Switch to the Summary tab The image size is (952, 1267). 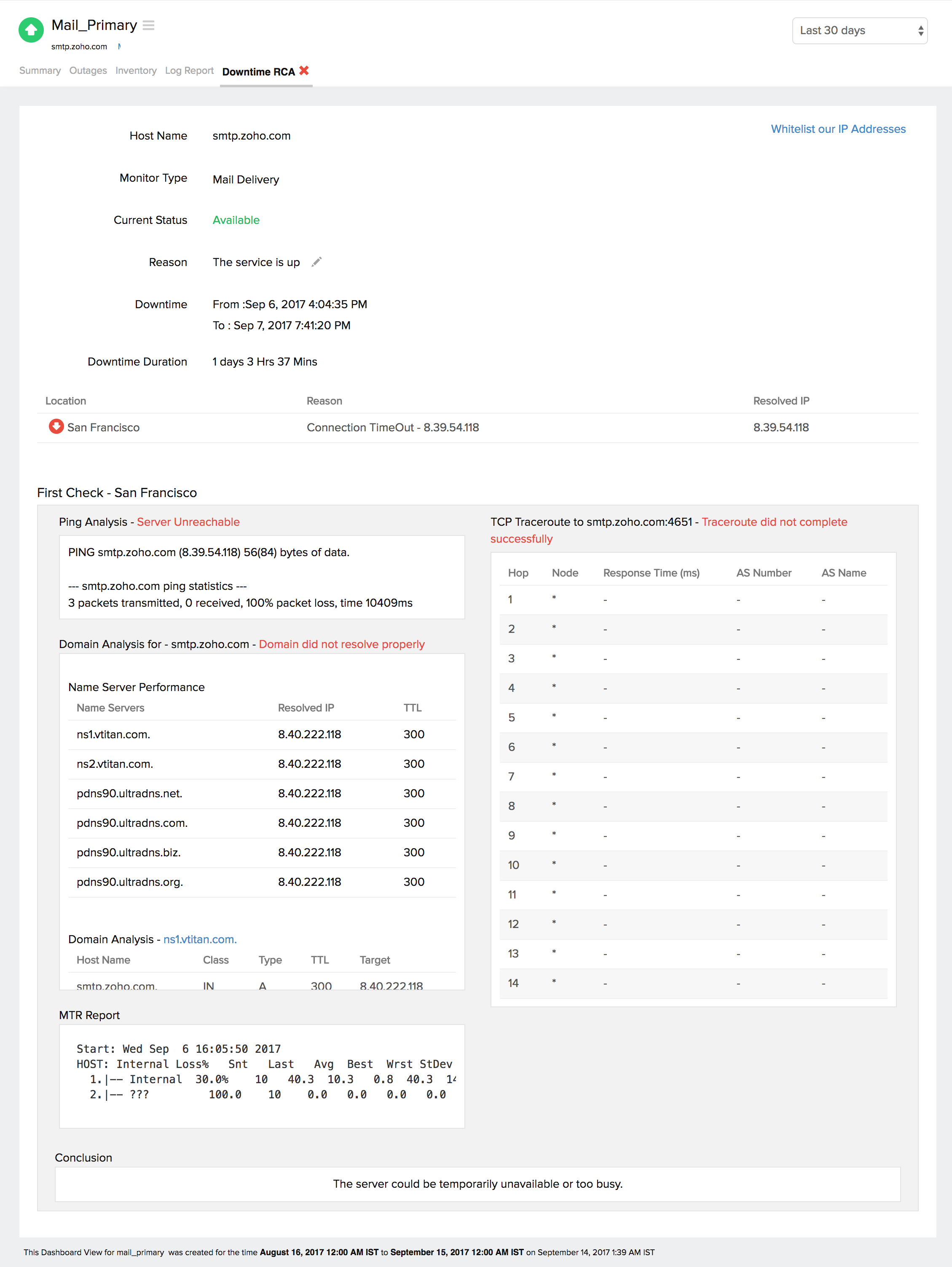point(40,70)
